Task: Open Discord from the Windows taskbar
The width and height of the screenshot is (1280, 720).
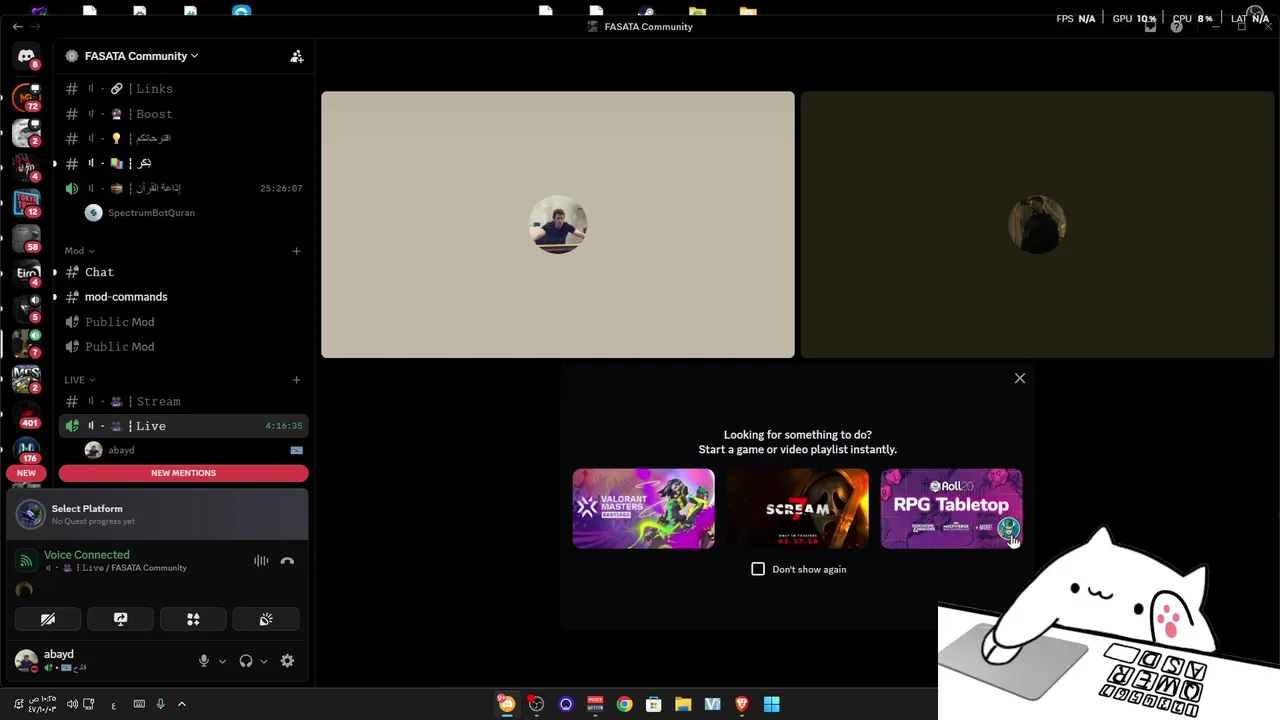Action: (507, 704)
